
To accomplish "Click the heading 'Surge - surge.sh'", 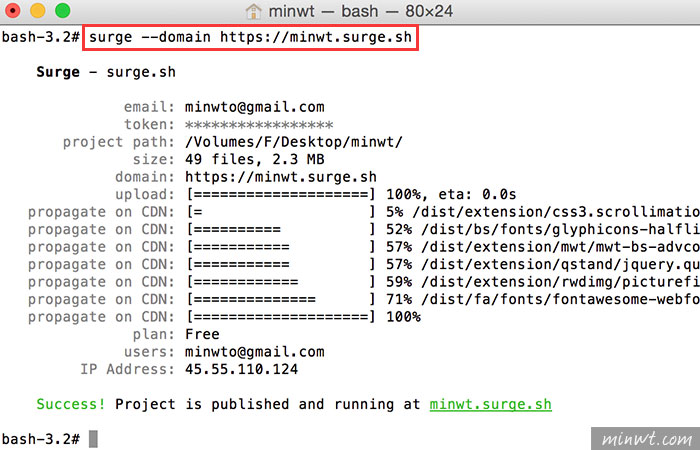I will pyautogui.click(x=106, y=72).
